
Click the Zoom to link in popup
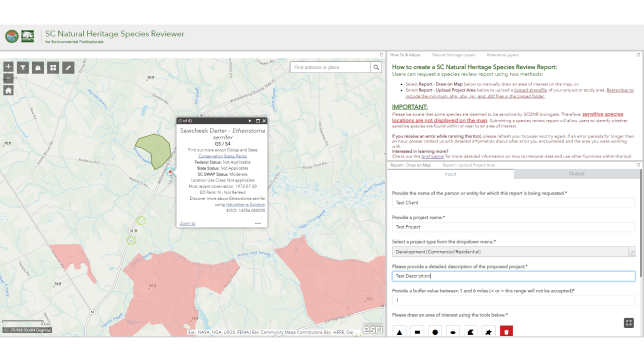(187, 223)
